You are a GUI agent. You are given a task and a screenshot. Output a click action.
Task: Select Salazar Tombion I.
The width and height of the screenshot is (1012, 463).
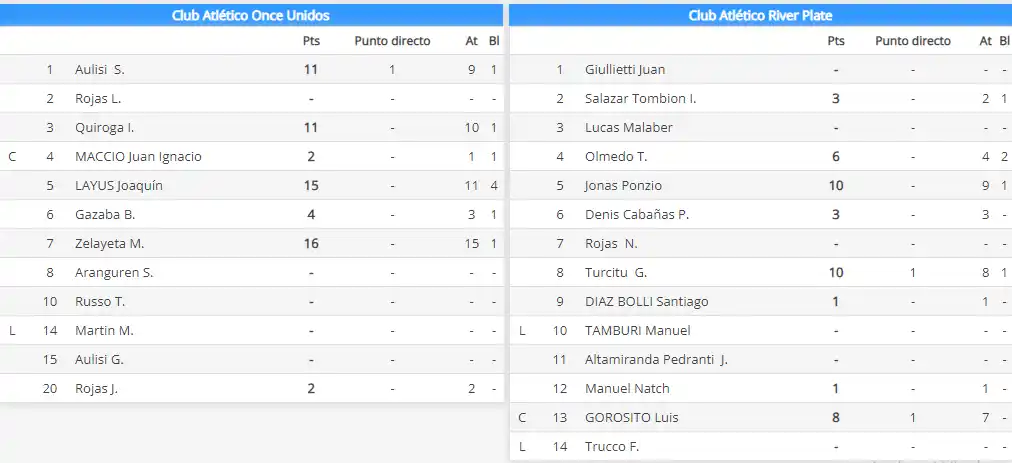640,99
